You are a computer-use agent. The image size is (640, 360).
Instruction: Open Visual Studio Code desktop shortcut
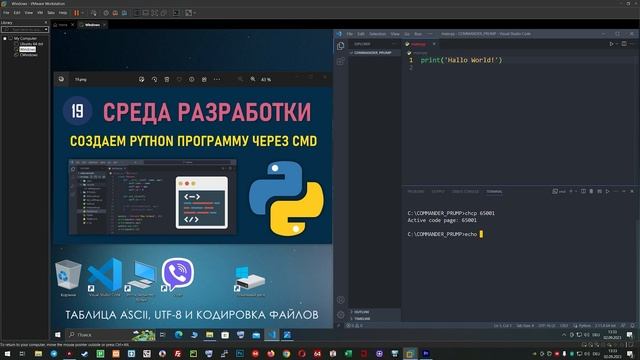click(x=105, y=277)
